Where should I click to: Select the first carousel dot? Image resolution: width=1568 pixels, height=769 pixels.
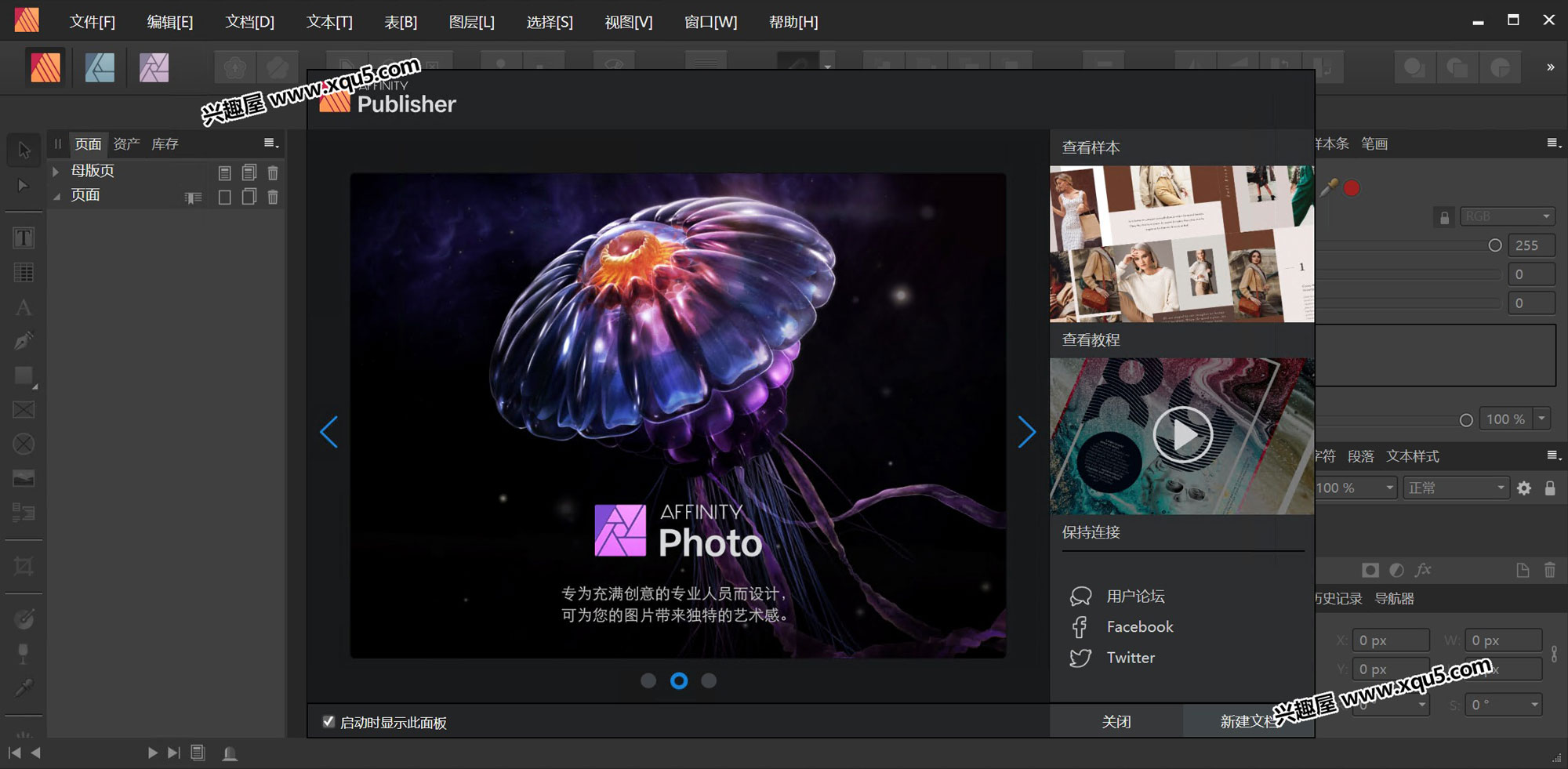tap(648, 680)
